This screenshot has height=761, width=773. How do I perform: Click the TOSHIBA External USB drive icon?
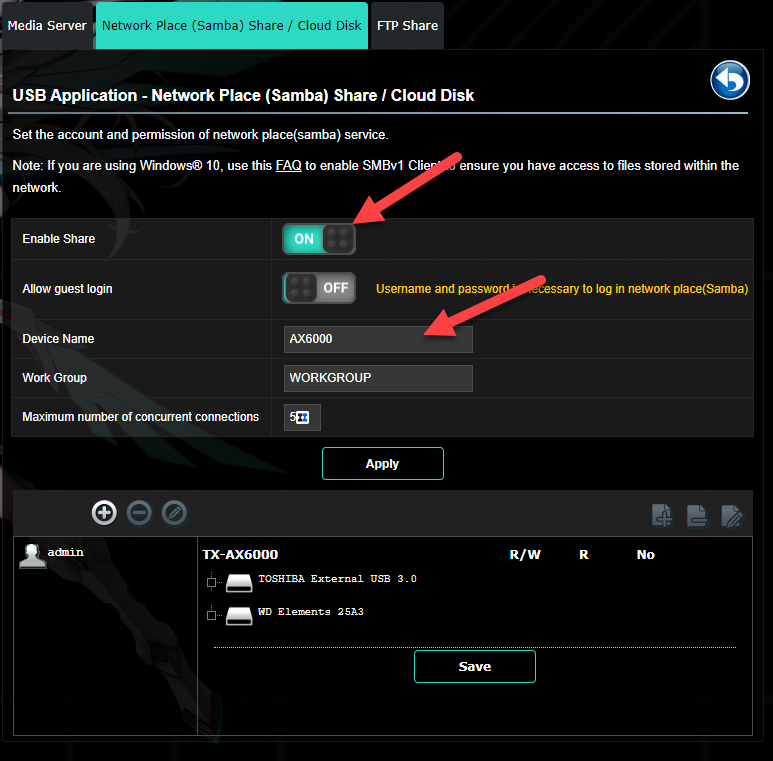coord(240,582)
